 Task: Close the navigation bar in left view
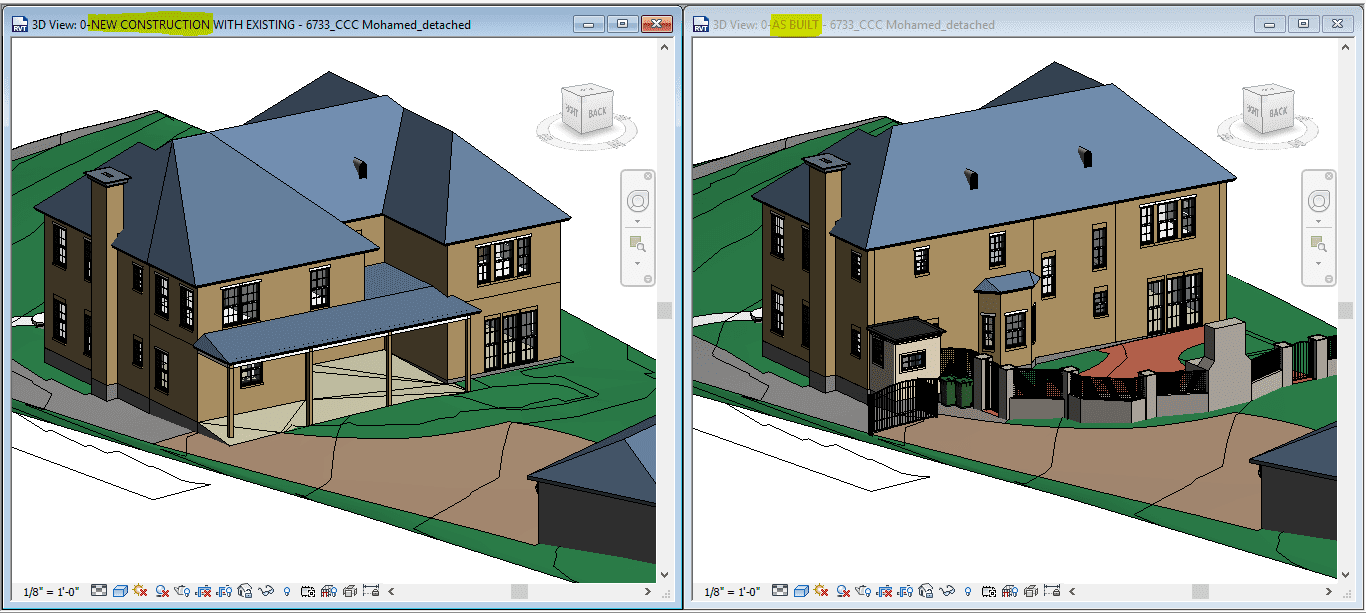pyautogui.click(x=647, y=176)
